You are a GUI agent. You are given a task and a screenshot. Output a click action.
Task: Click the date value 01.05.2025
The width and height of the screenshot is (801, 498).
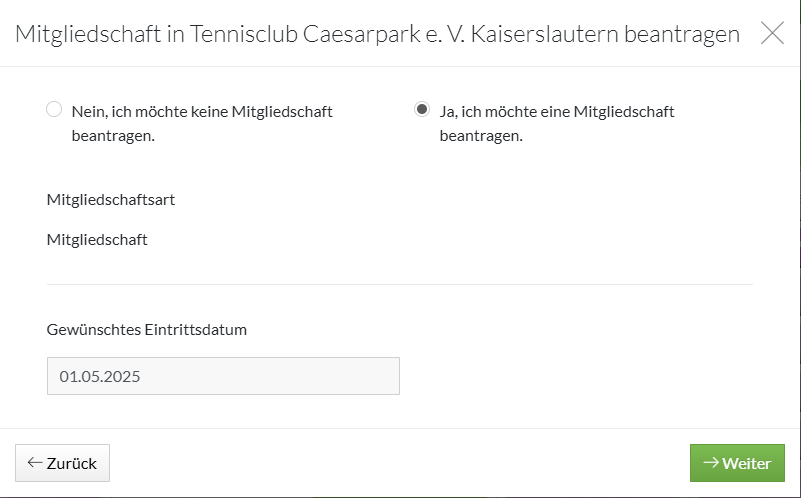[x=100, y=376]
